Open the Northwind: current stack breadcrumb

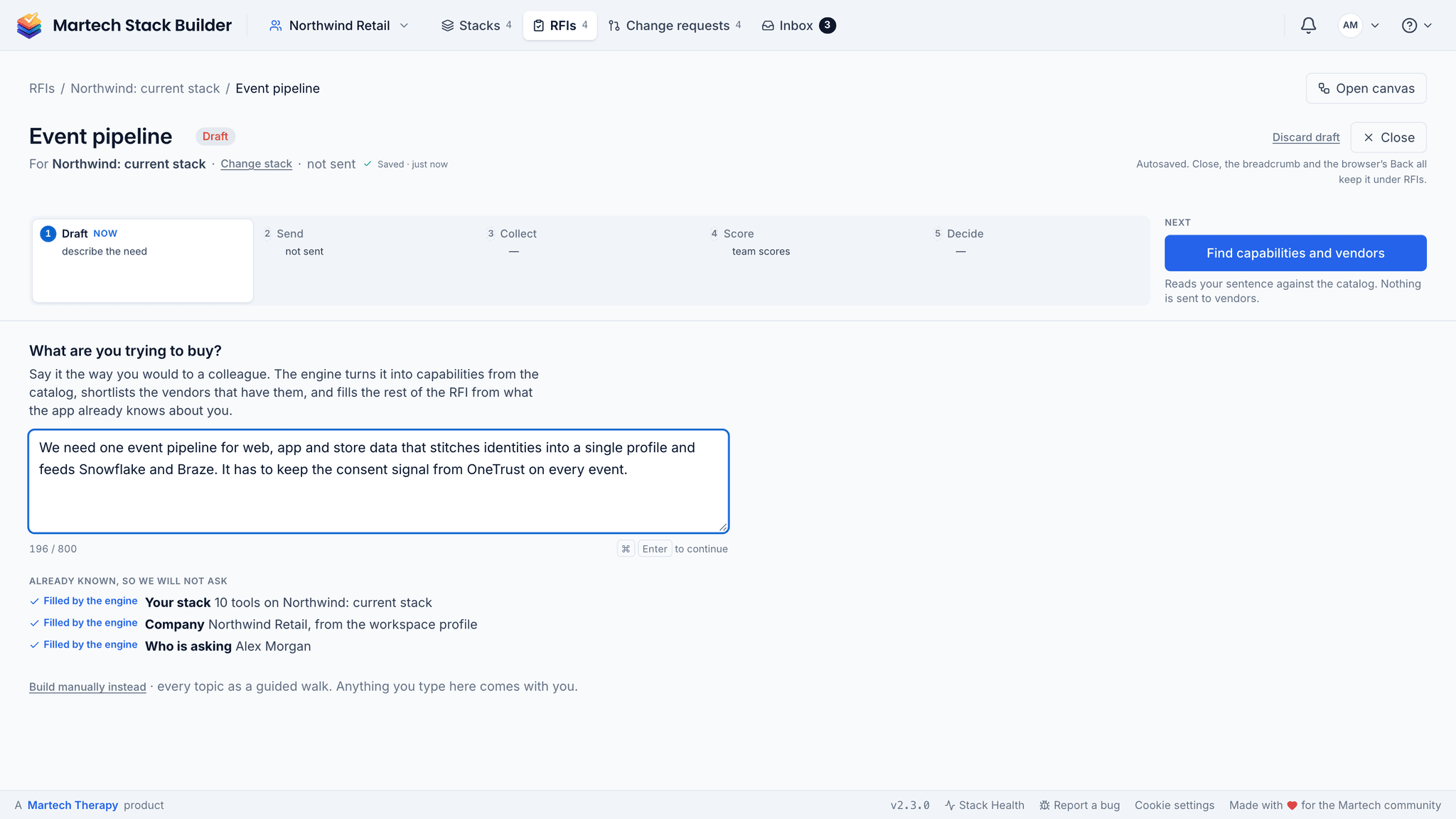pos(145,88)
